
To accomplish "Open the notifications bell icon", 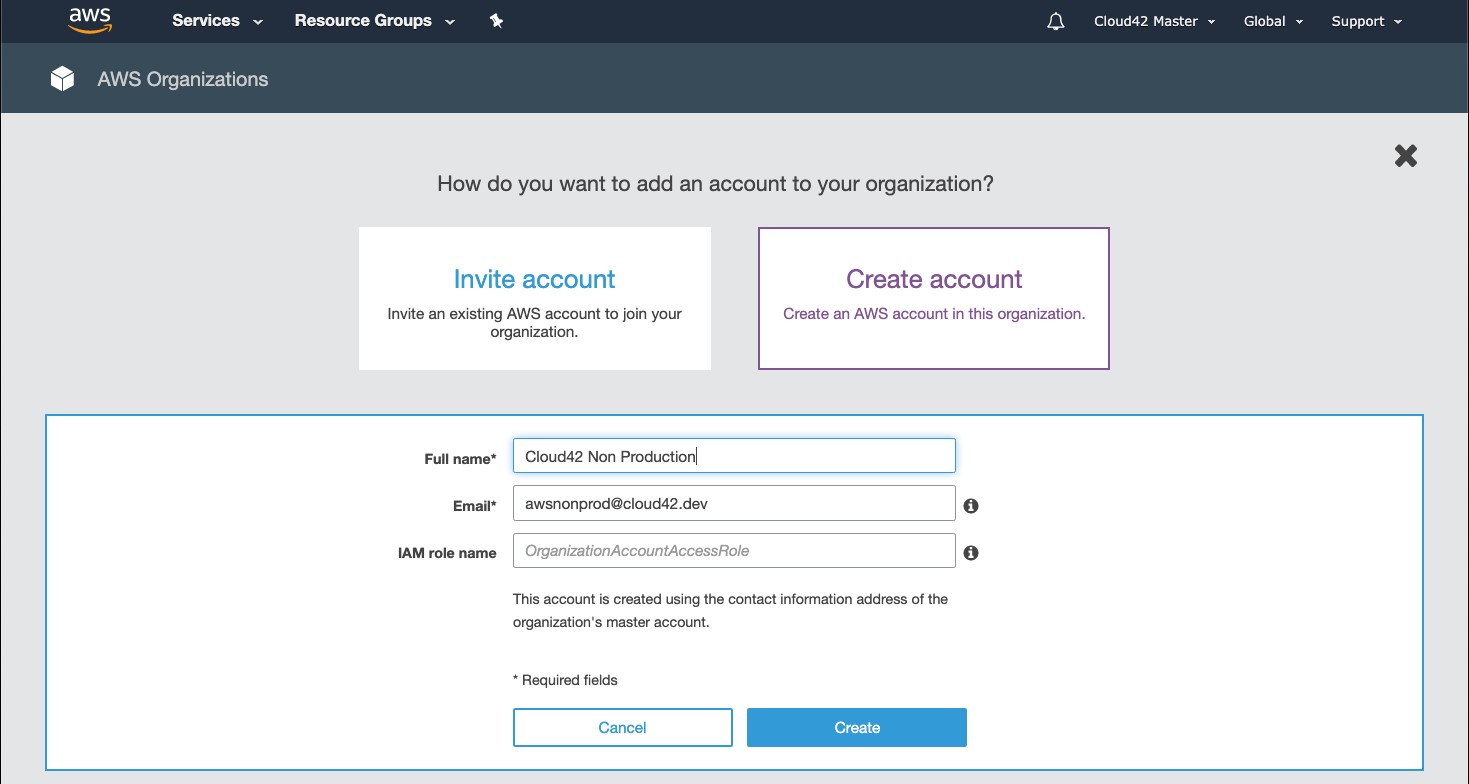I will [x=1055, y=20].
